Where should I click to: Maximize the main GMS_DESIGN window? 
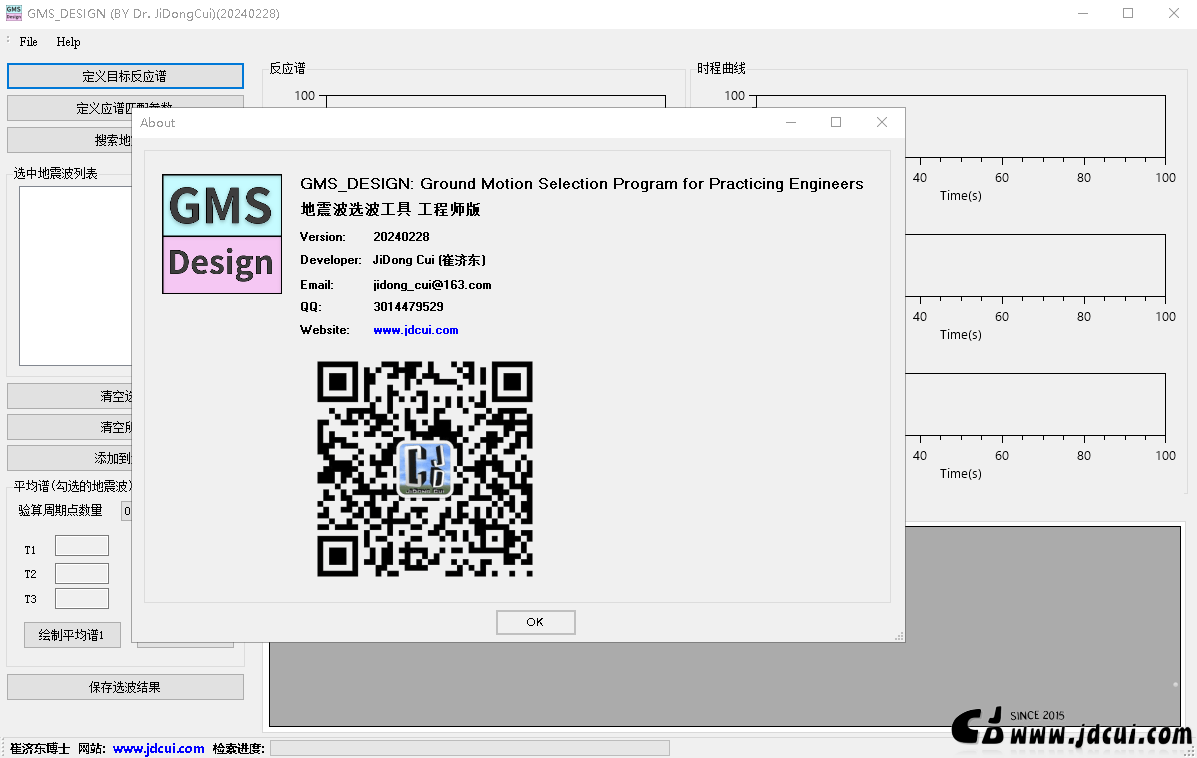[1128, 13]
